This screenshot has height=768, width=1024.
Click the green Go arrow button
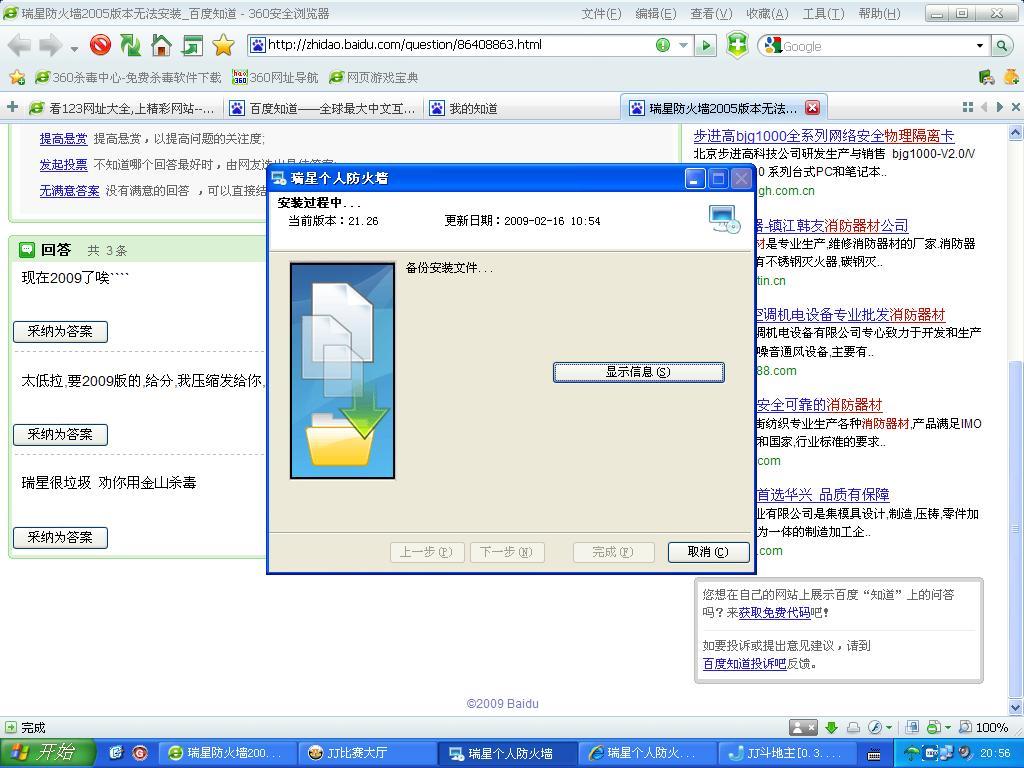705,46
